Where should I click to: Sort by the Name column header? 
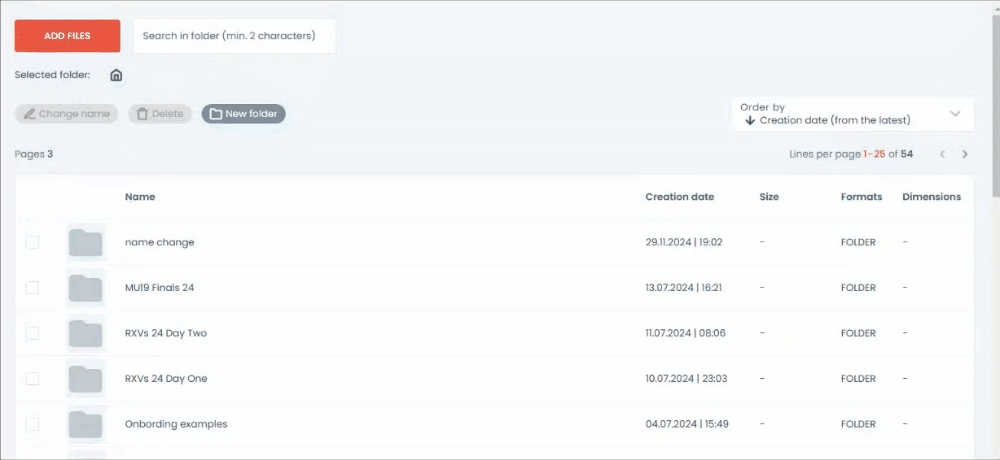pyautogui.click(x=140, y=197)
